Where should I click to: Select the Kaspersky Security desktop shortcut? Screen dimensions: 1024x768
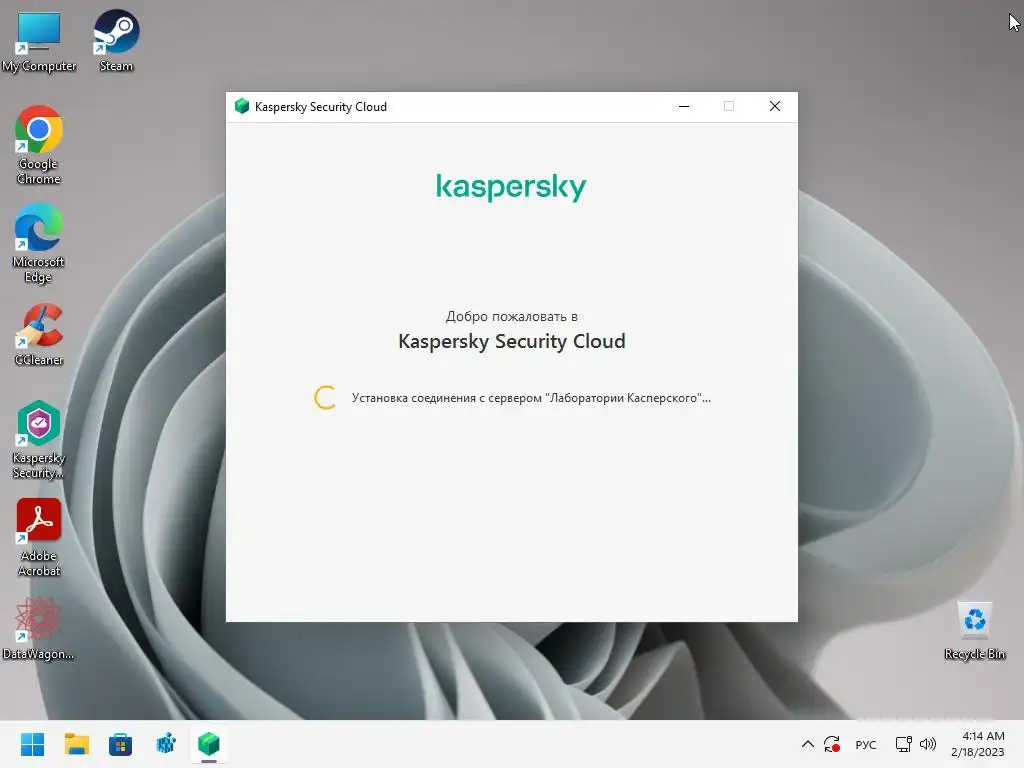39,439
